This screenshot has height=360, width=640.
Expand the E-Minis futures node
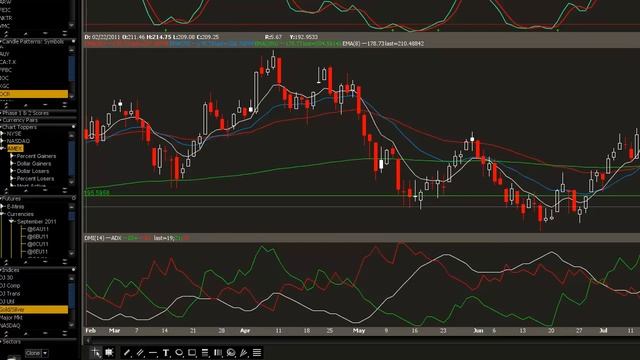coord(2,207)
